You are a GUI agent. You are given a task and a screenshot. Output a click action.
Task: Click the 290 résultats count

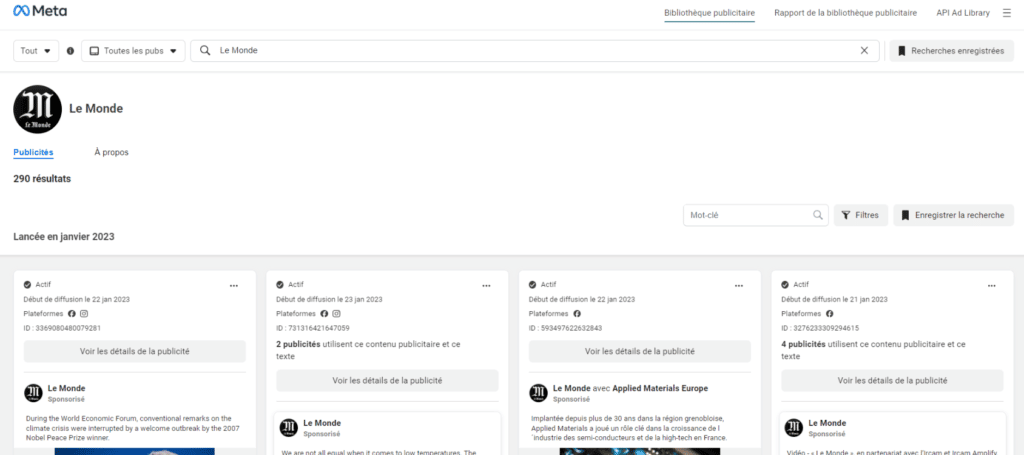[x=42, y=179]
